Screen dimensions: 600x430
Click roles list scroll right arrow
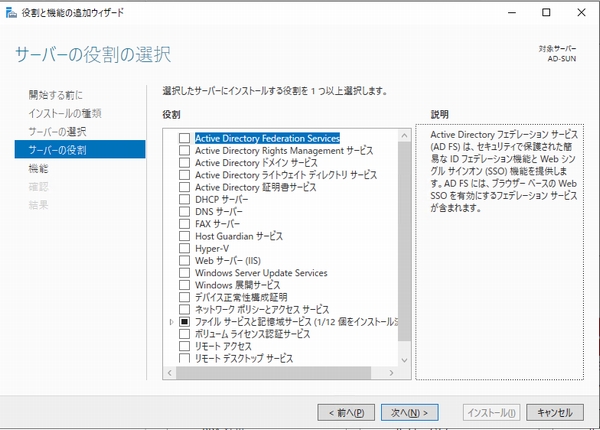coord(391,373)
